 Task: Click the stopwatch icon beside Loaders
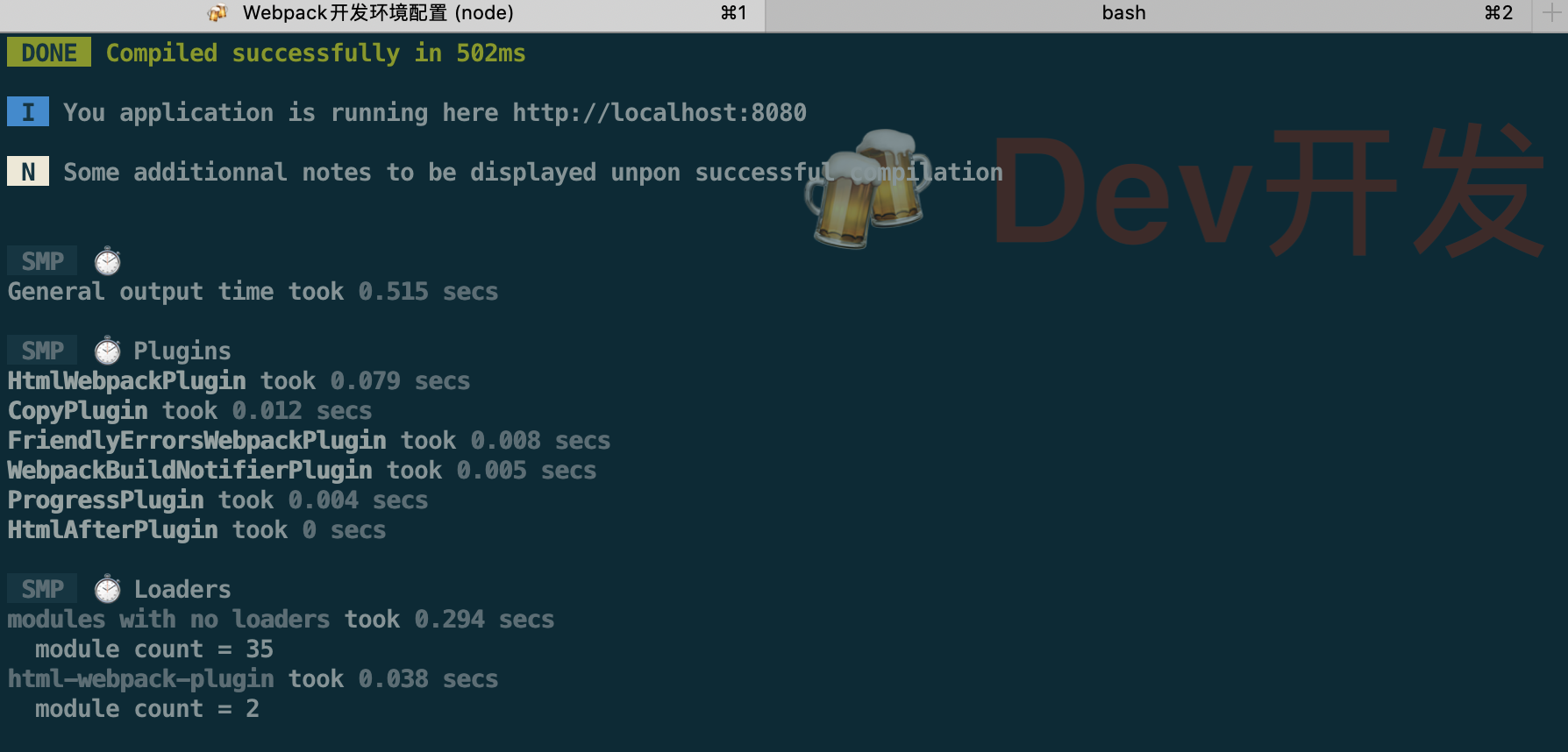108,589
